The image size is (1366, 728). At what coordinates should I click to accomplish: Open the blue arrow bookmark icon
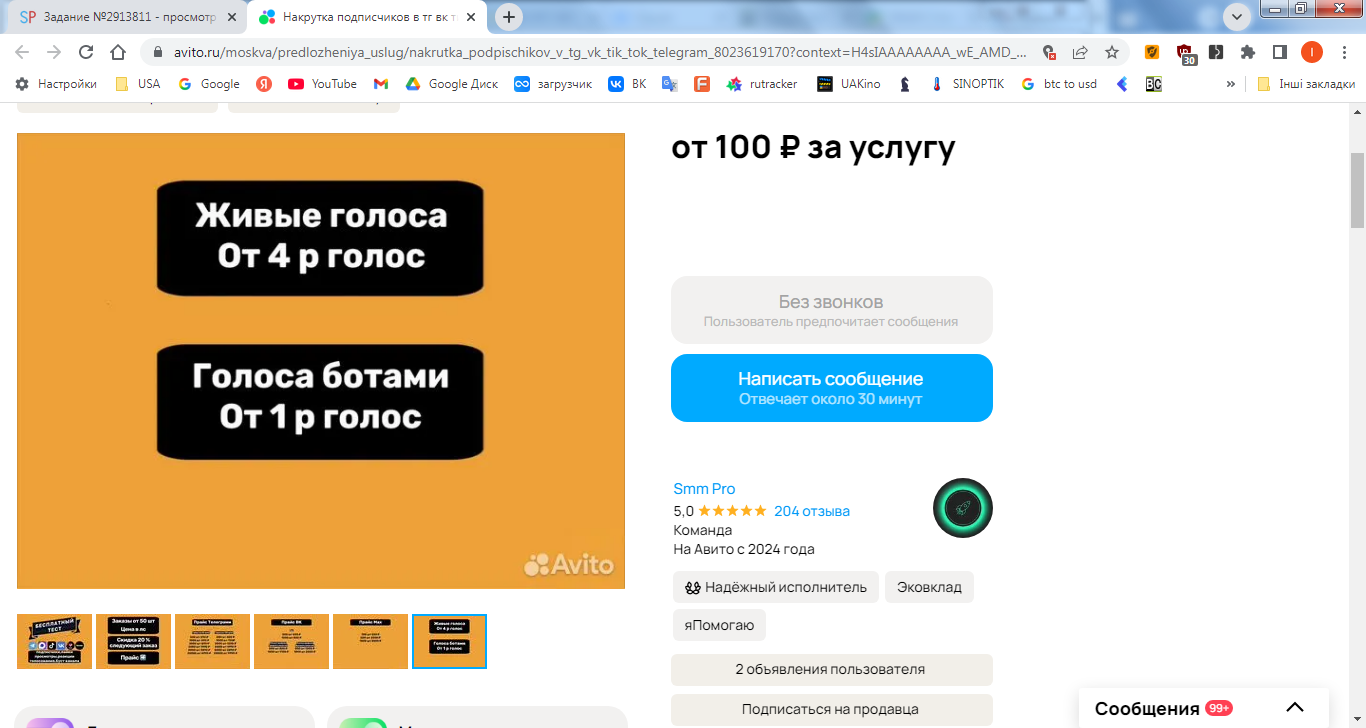[1122, 84]
